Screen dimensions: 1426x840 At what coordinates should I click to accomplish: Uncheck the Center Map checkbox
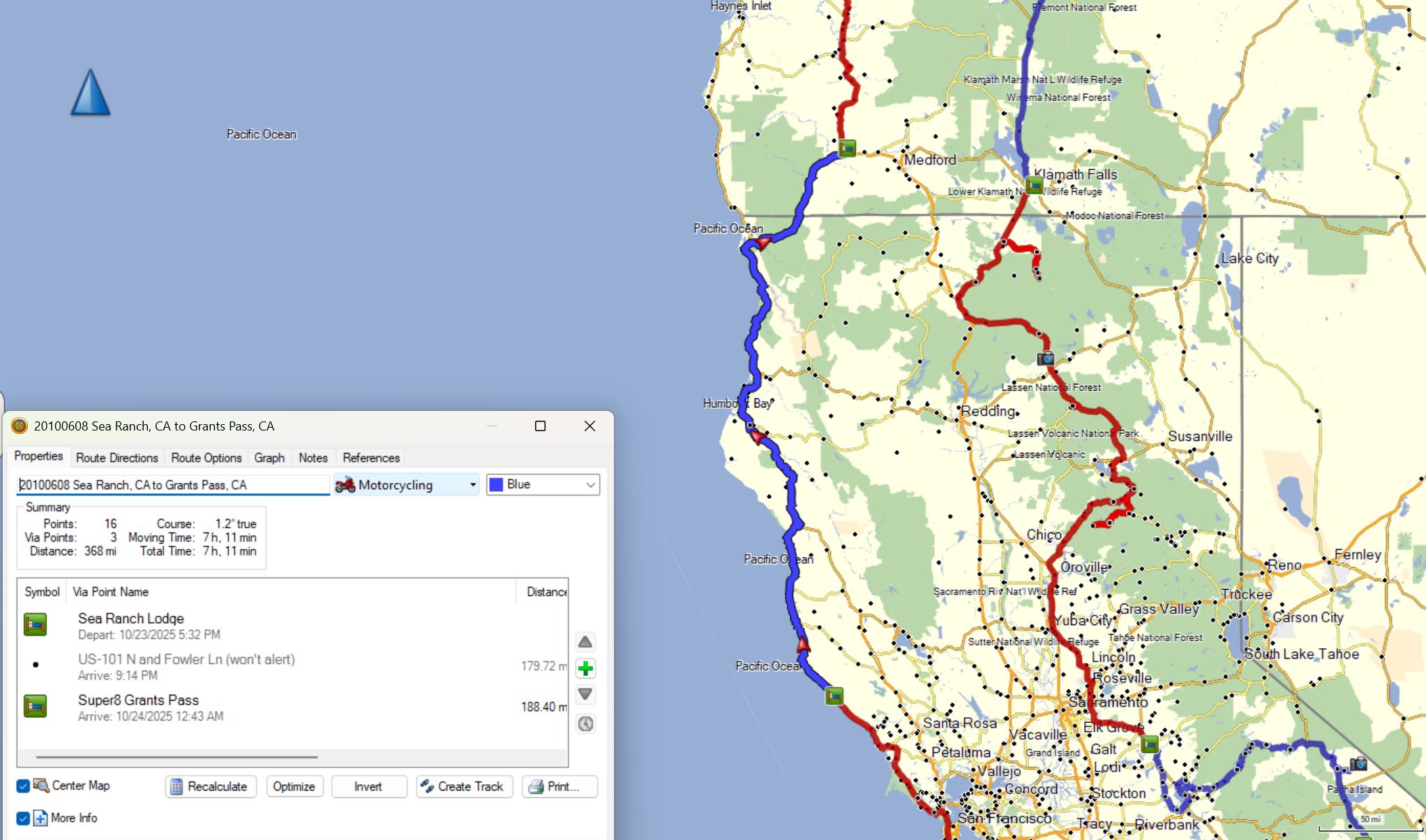pyautogui.click(x=23, y=786)
